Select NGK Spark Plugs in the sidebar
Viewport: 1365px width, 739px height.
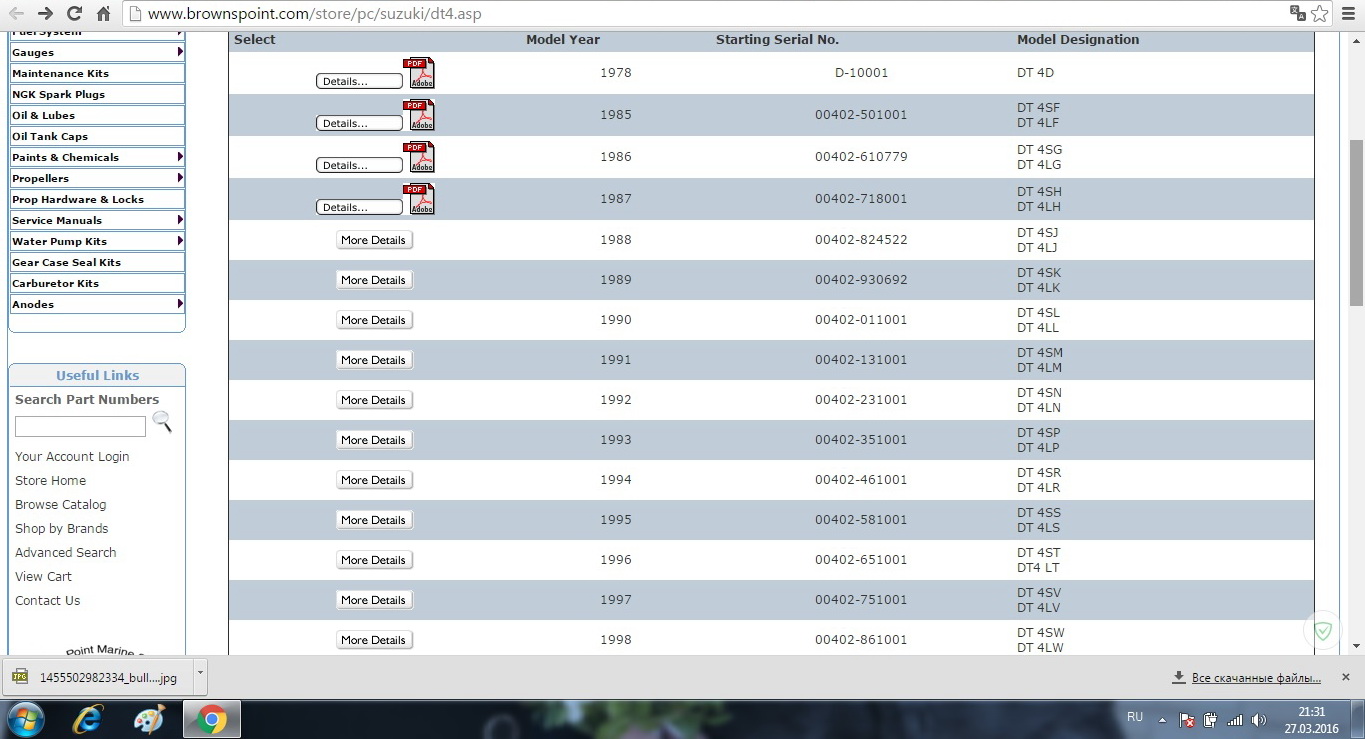97,94
